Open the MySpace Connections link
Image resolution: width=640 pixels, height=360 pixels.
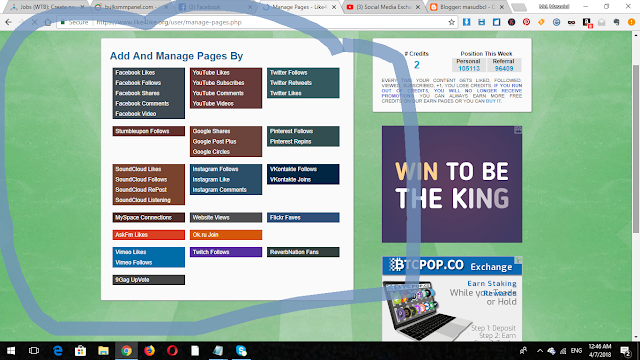[143, 218]
